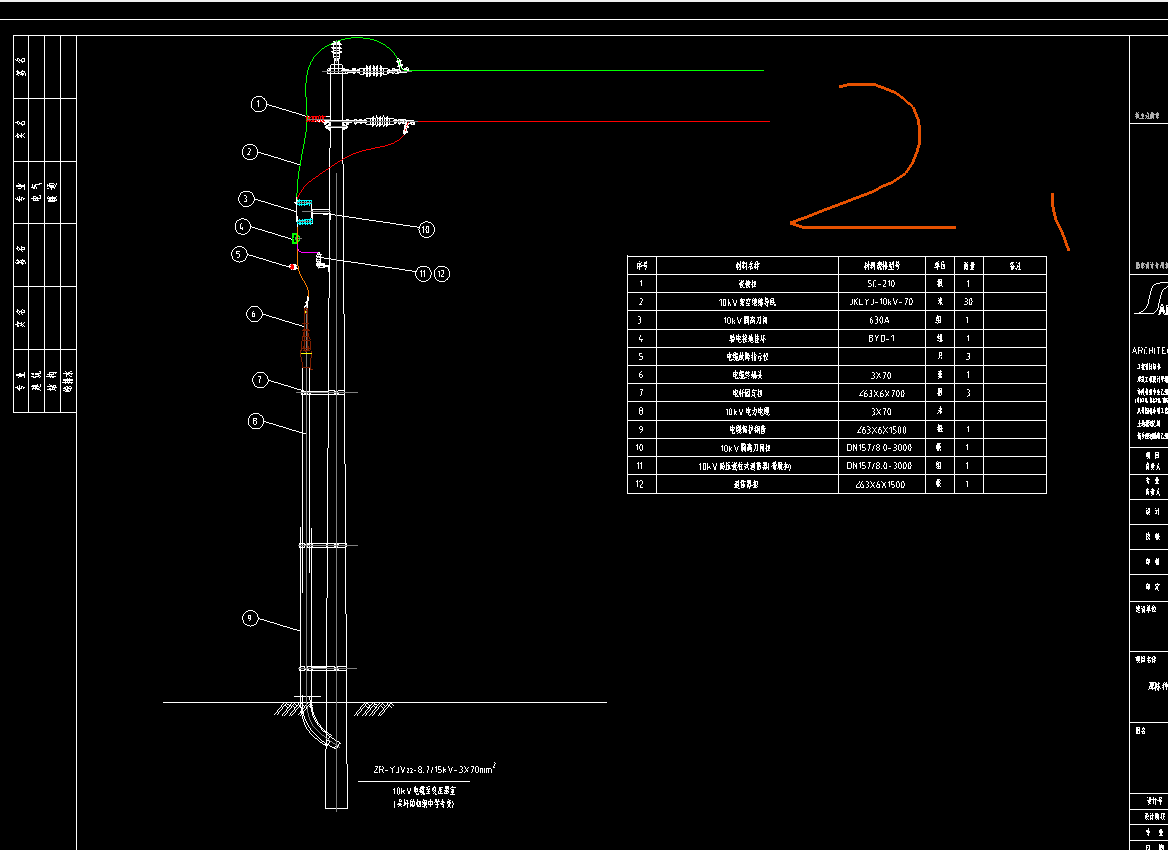Click callout balloon number 1
1168x850 pixels.
pyautogui.click(x=258, y=104)
